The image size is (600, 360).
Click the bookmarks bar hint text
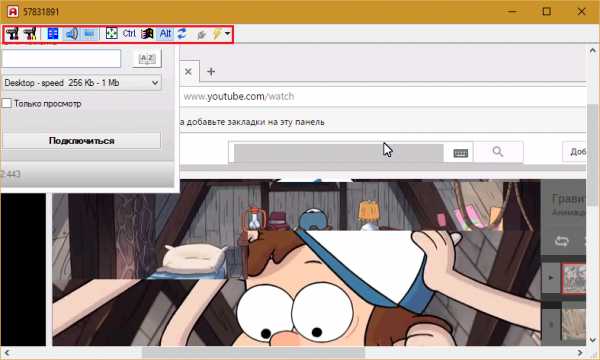click(252, 122)
